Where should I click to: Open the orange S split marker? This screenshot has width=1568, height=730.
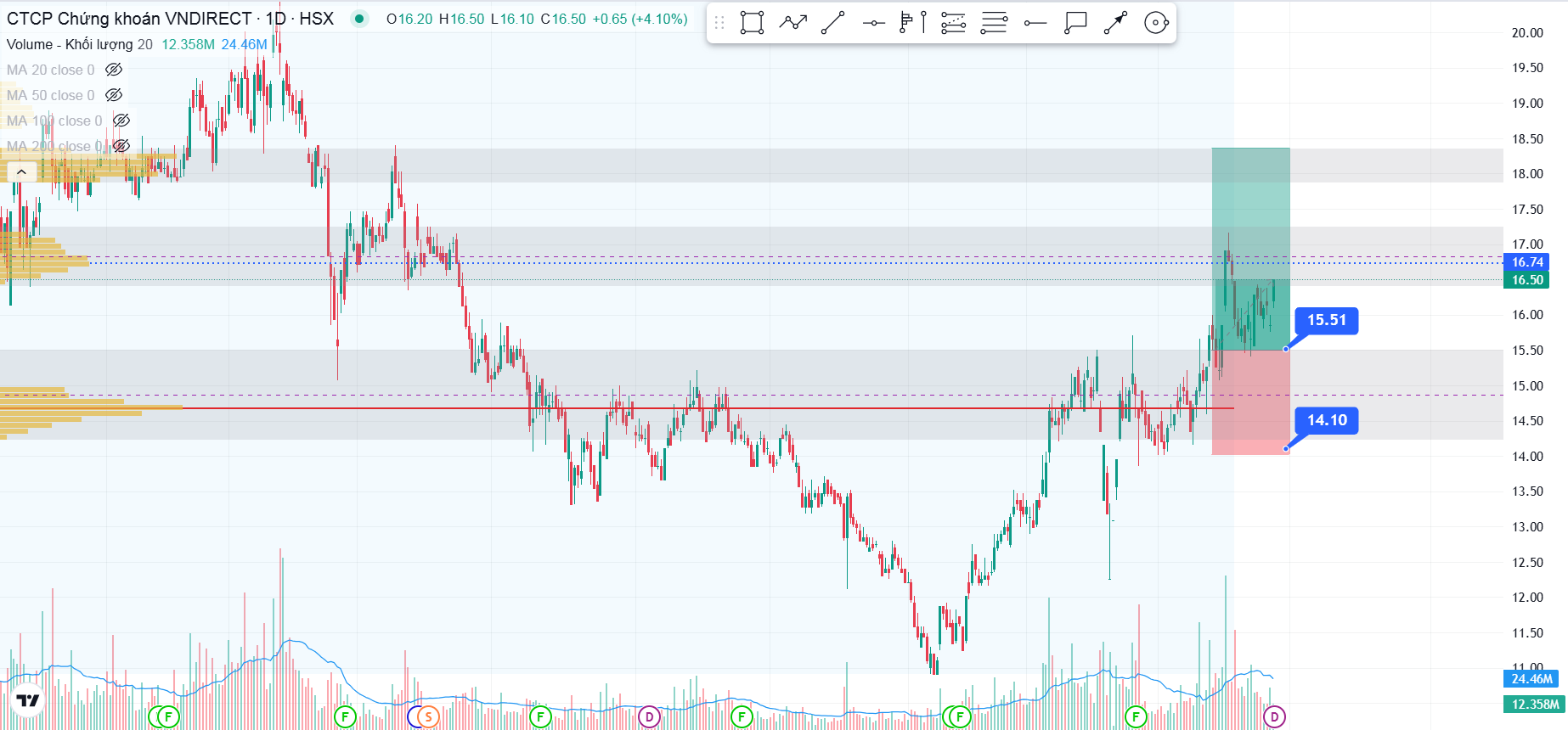428,717
